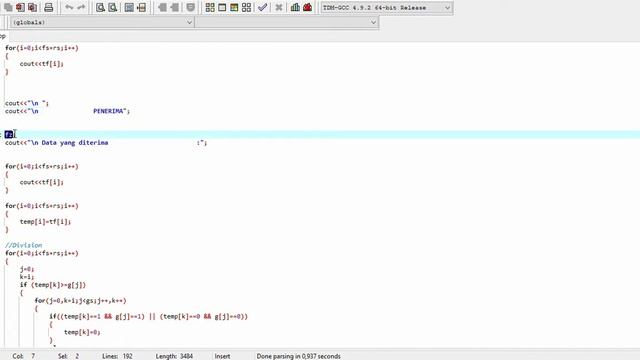Click the Goto line toolbar icon

coord(141,7)
